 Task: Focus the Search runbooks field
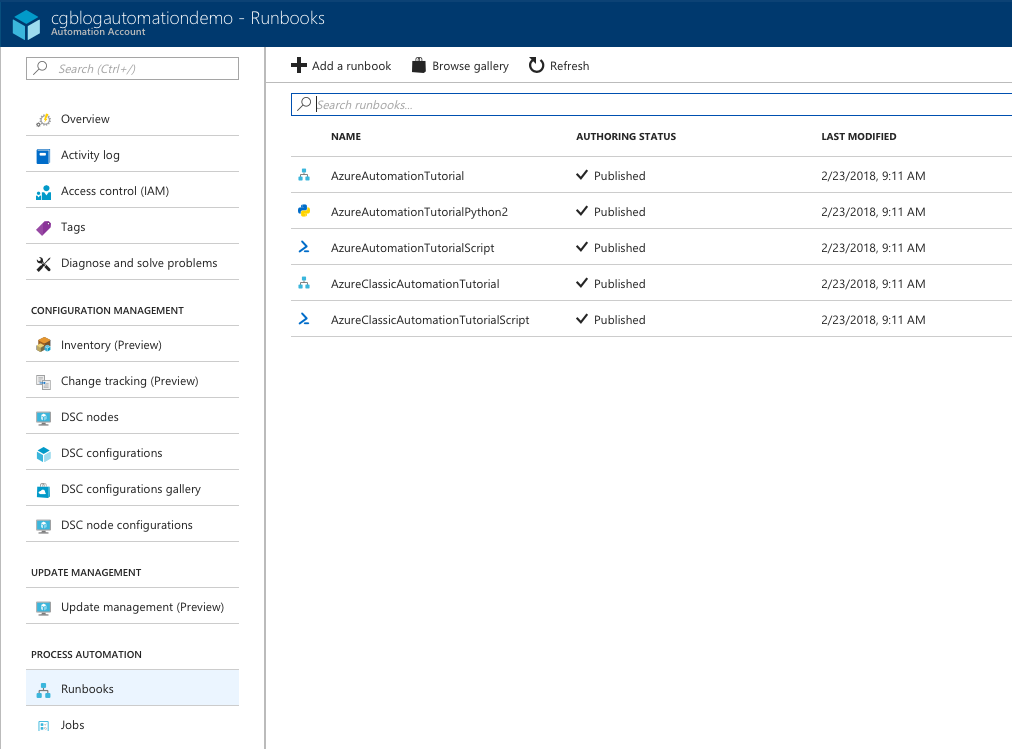[x=652, y=105]
